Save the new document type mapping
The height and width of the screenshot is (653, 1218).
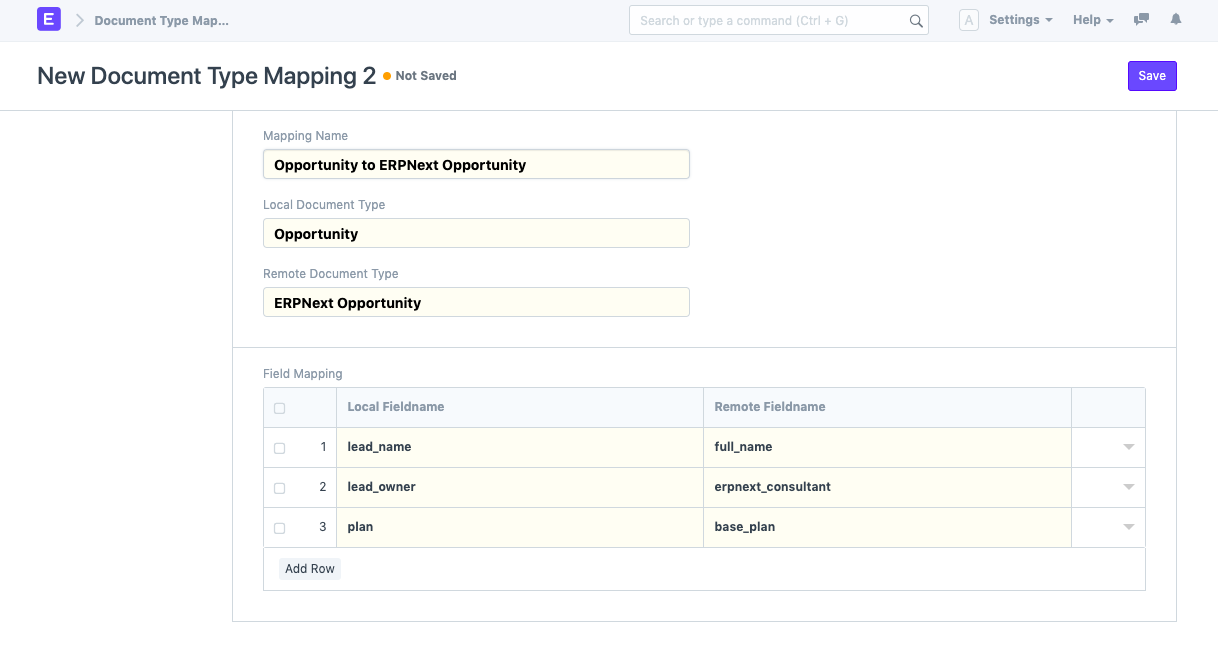(x=1151, y=76)
